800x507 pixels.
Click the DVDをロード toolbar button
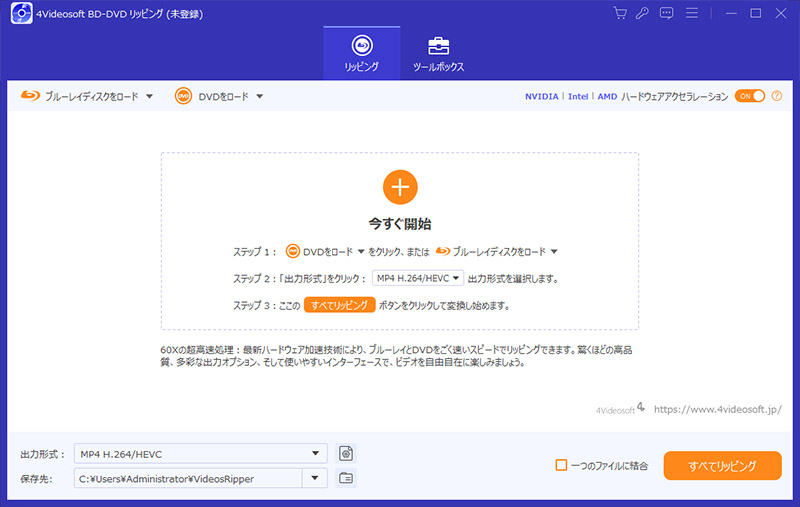(219, 96)
